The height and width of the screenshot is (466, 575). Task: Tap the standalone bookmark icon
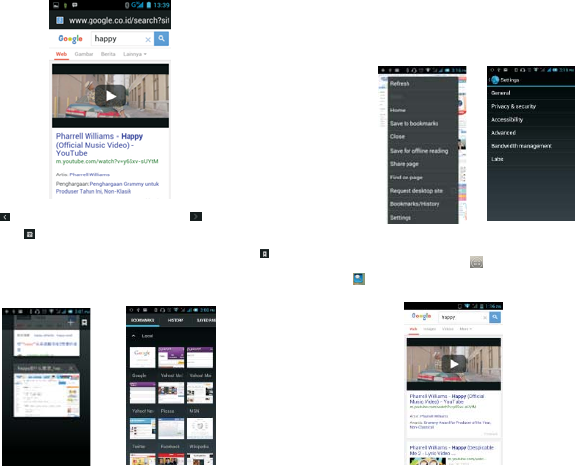click(264, 253)
